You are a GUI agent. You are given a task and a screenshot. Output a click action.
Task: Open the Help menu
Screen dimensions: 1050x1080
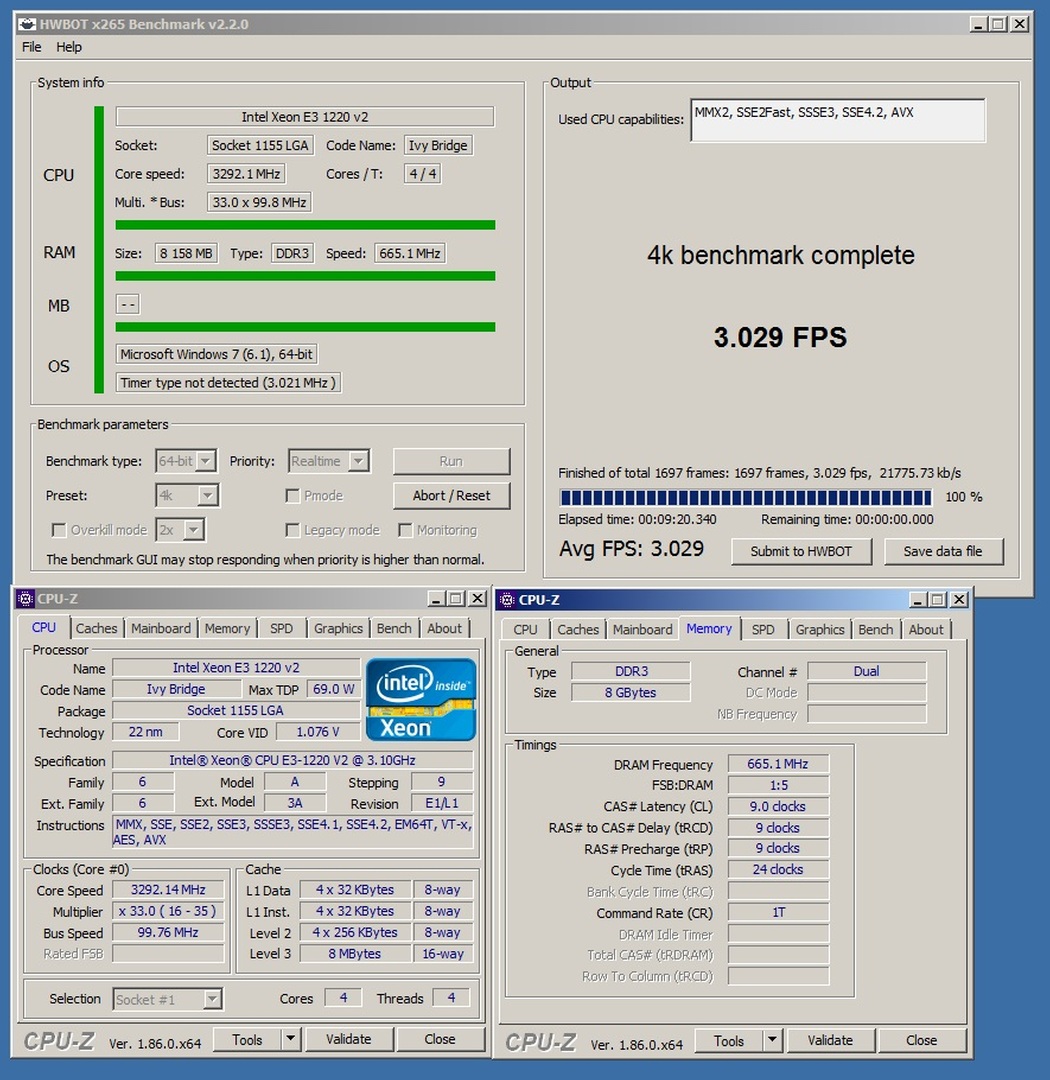[69, 47]
